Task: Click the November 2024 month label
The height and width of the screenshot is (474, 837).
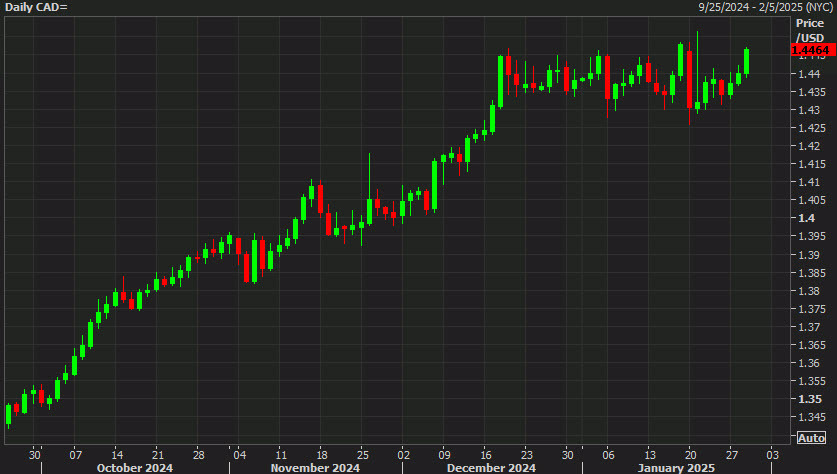Action: coord(315,468)
